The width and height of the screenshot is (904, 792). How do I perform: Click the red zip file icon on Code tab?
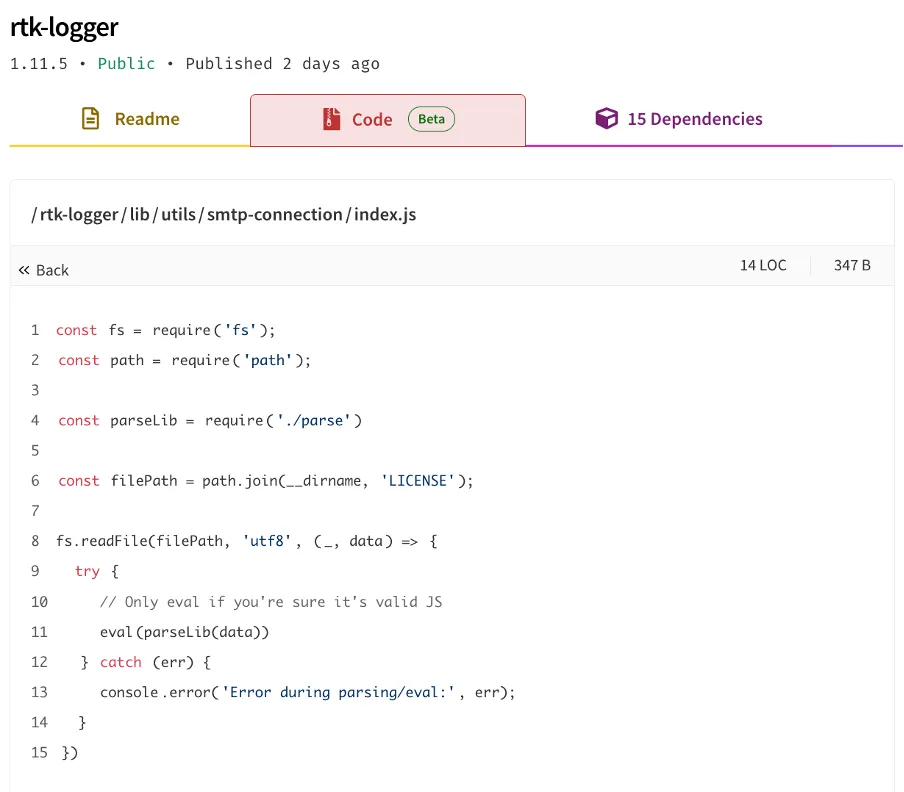point(332,119)
